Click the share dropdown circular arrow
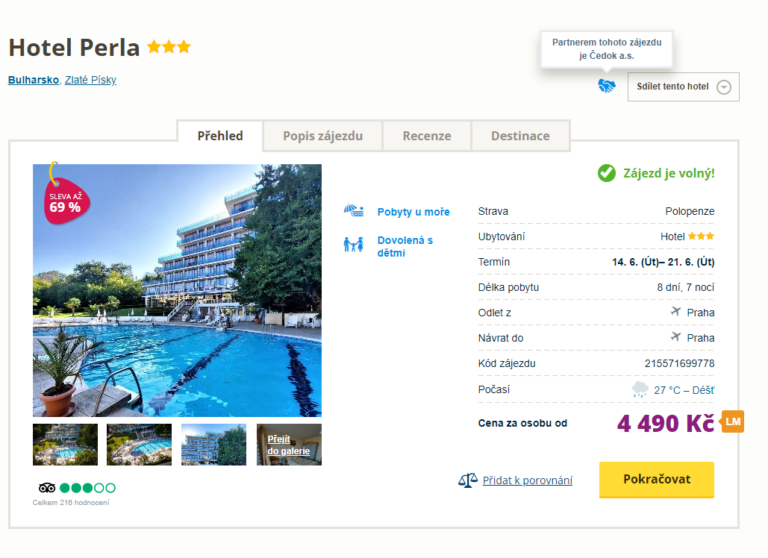This screenshot has width=768, height=558. pyautogui.click(x=724, y=87)
